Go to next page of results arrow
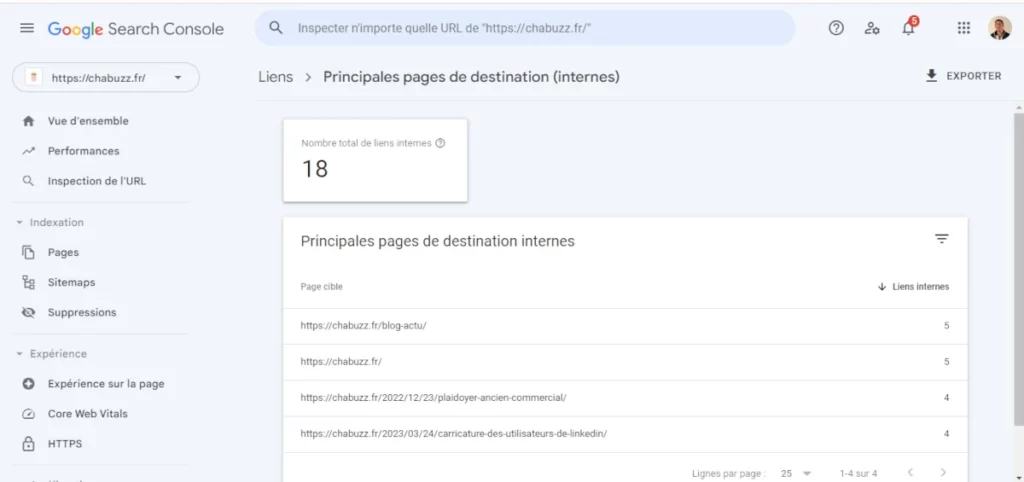Image resolution: width=1024 pixels, height=482 pixels. point(943,472)
